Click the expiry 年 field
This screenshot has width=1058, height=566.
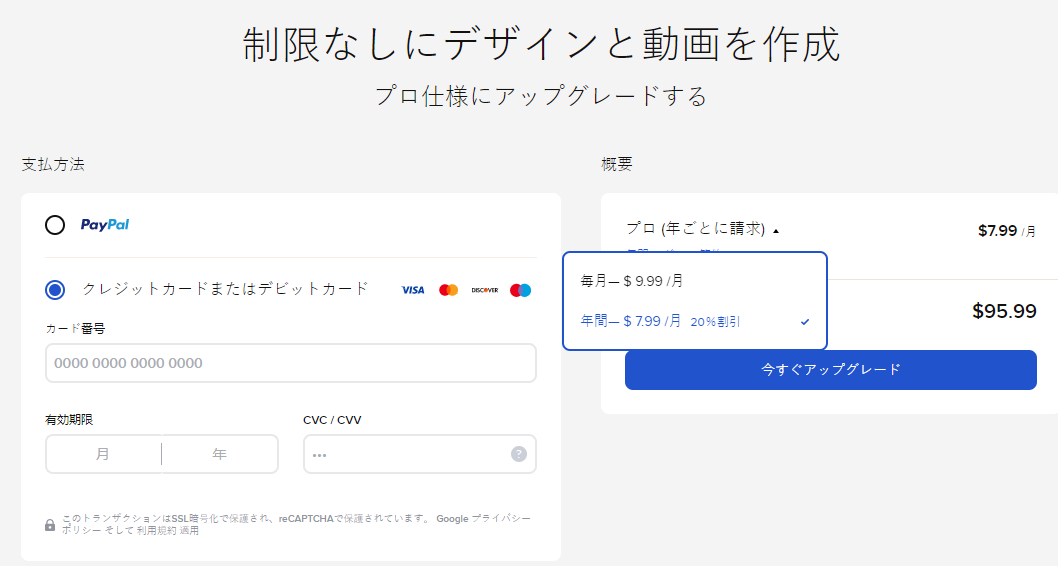[220, 454]
